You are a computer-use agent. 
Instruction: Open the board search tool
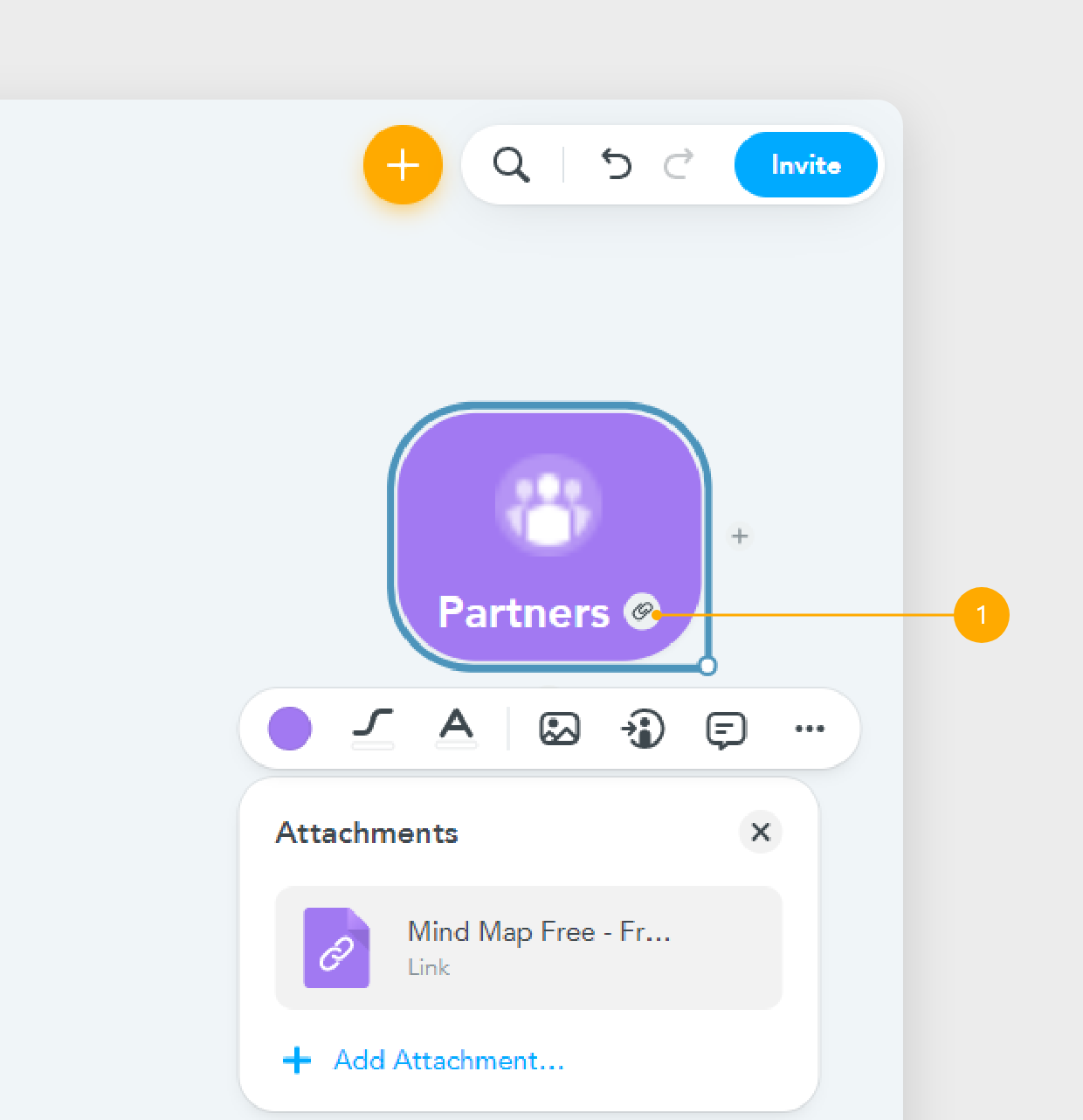[513, 165]
